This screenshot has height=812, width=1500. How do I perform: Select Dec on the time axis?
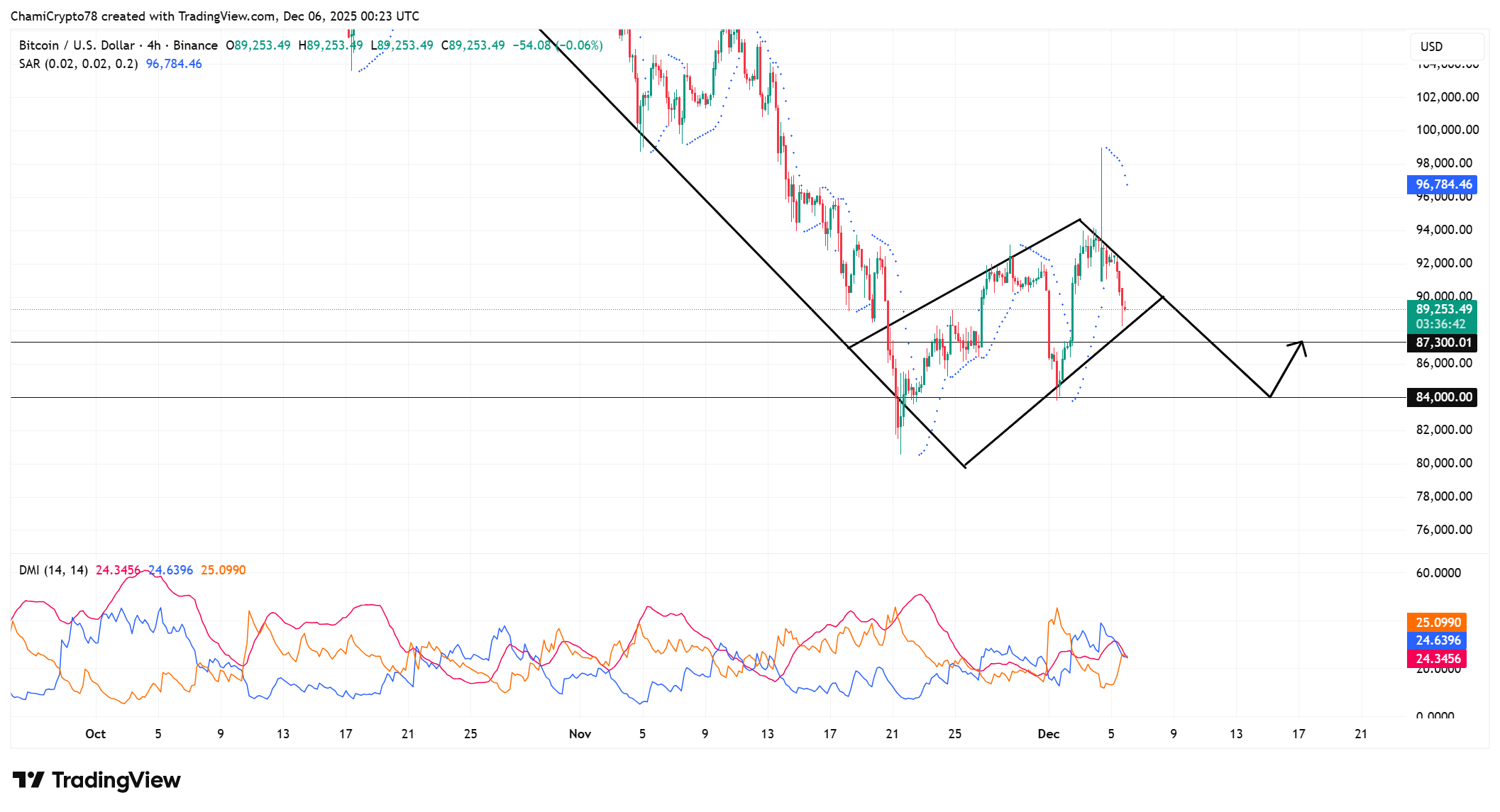1049,734
